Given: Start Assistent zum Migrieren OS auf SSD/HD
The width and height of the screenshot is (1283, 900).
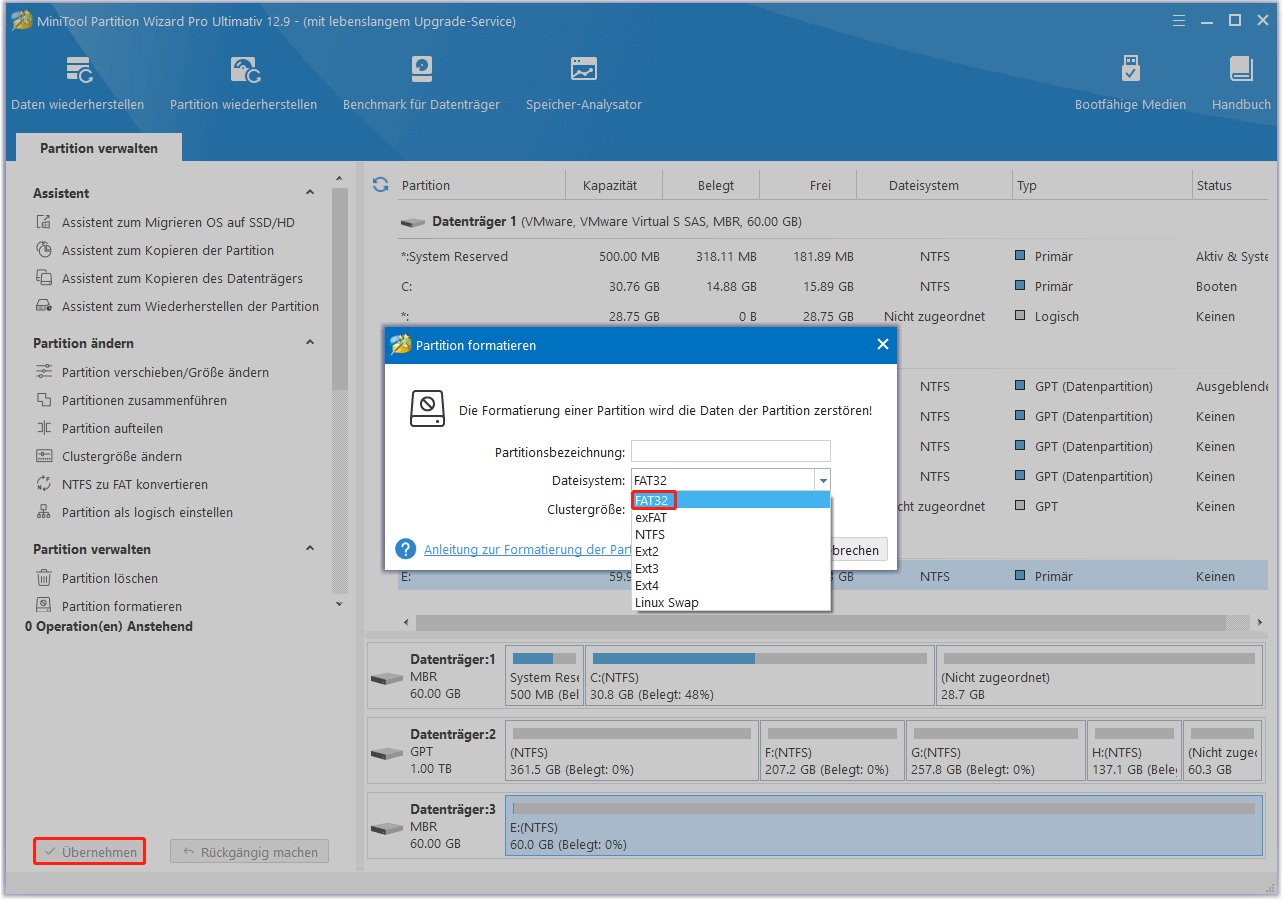Looking at the screenshot, I should click(x=178, y=223).
